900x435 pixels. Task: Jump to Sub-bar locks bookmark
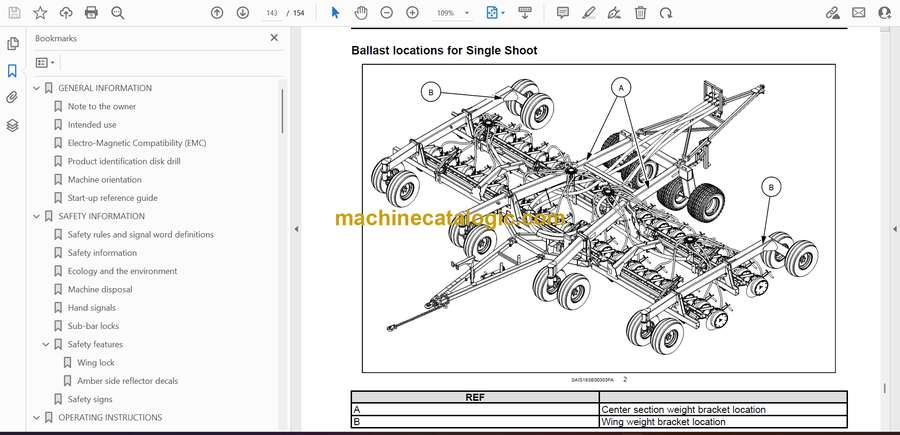tap(94, 326)
